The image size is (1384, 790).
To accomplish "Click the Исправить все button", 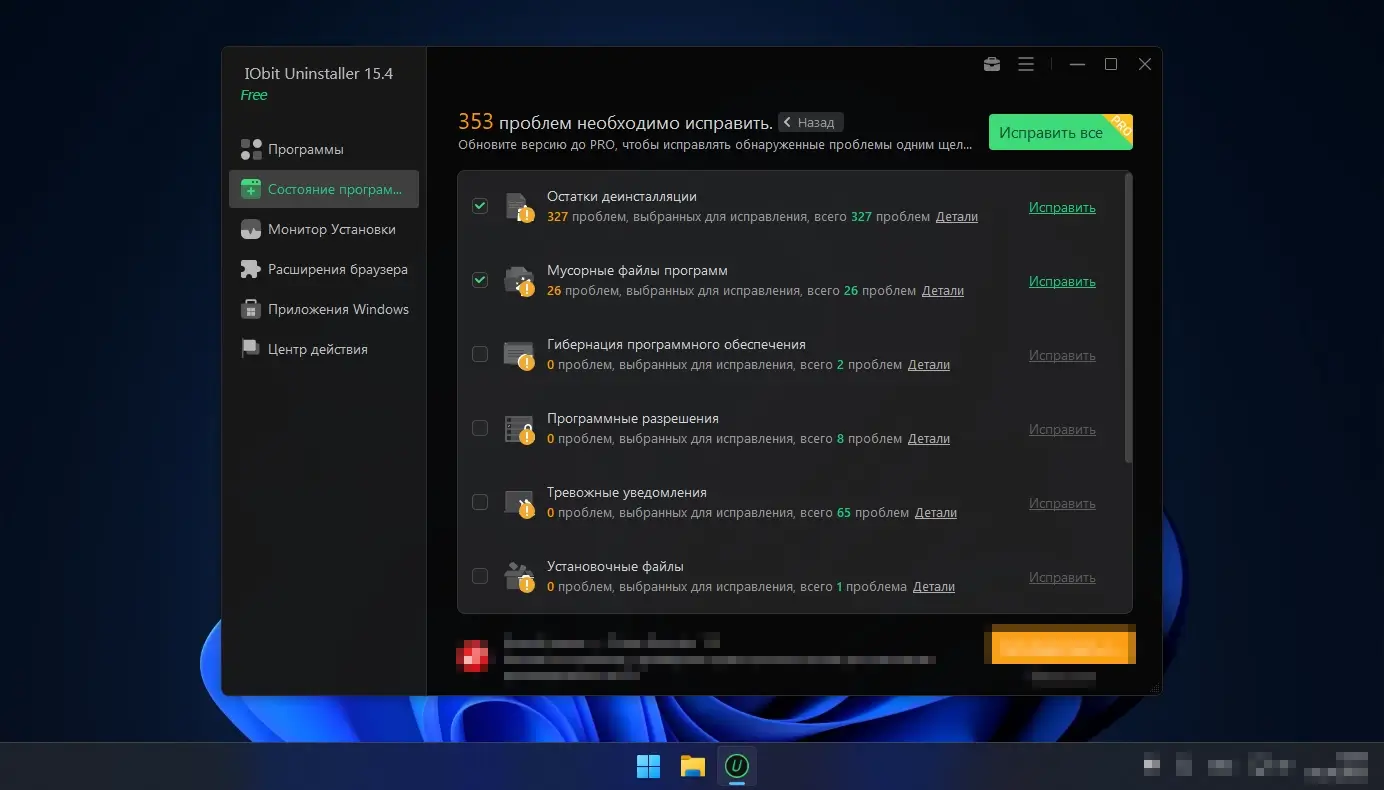I will tap(1061, 132).
